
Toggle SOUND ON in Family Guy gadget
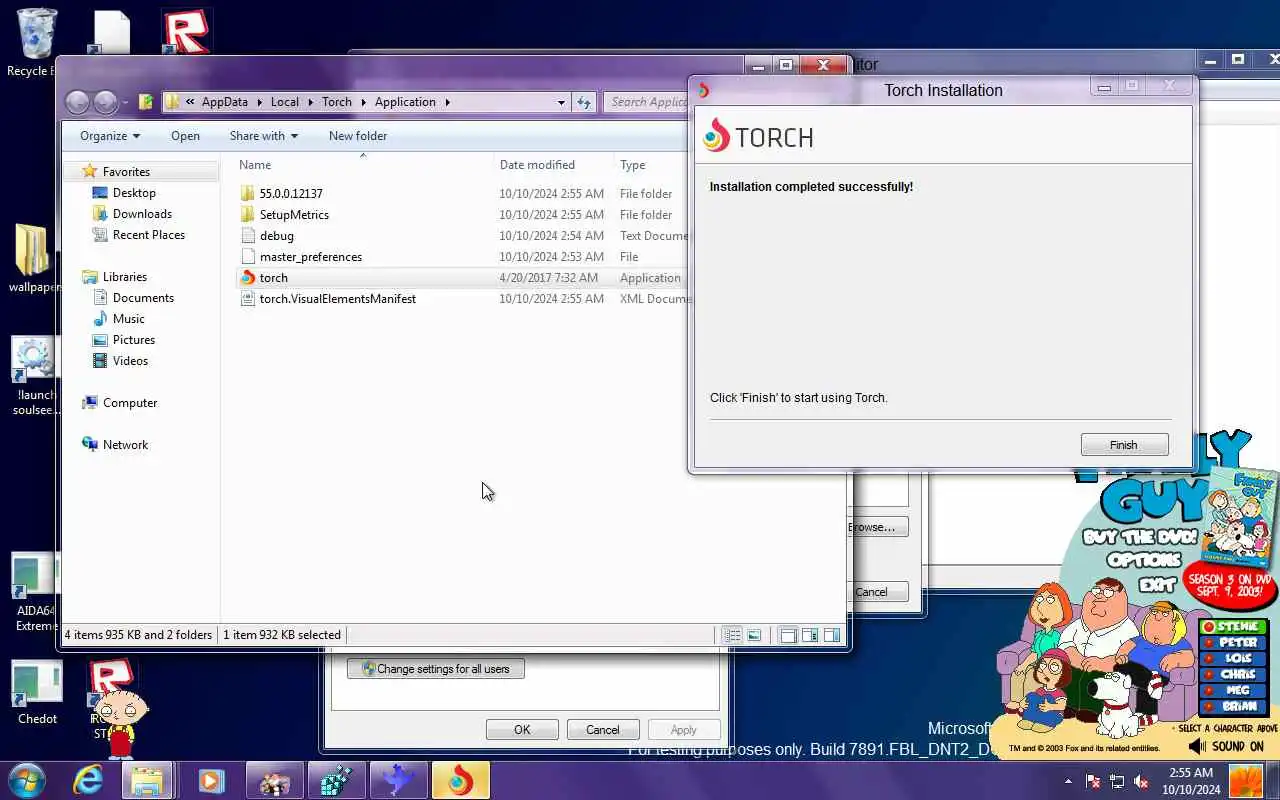click(1228, 746)
